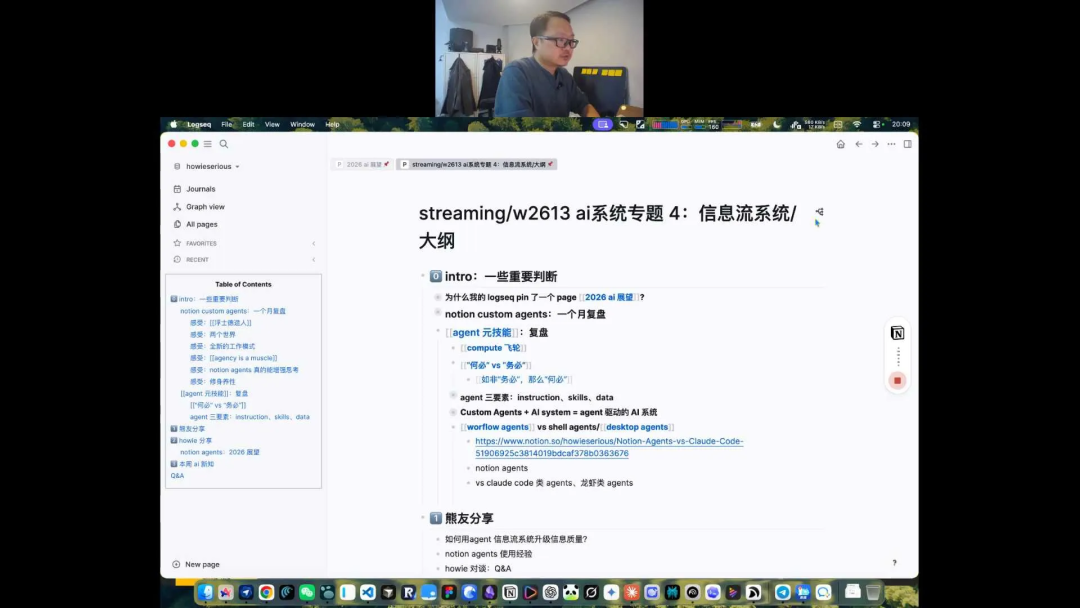Image resolution: width=1080 pixels, height=608 pixels.
Task: Select 感受：两个世界 in Table of Contents
Action: [213, 335]
